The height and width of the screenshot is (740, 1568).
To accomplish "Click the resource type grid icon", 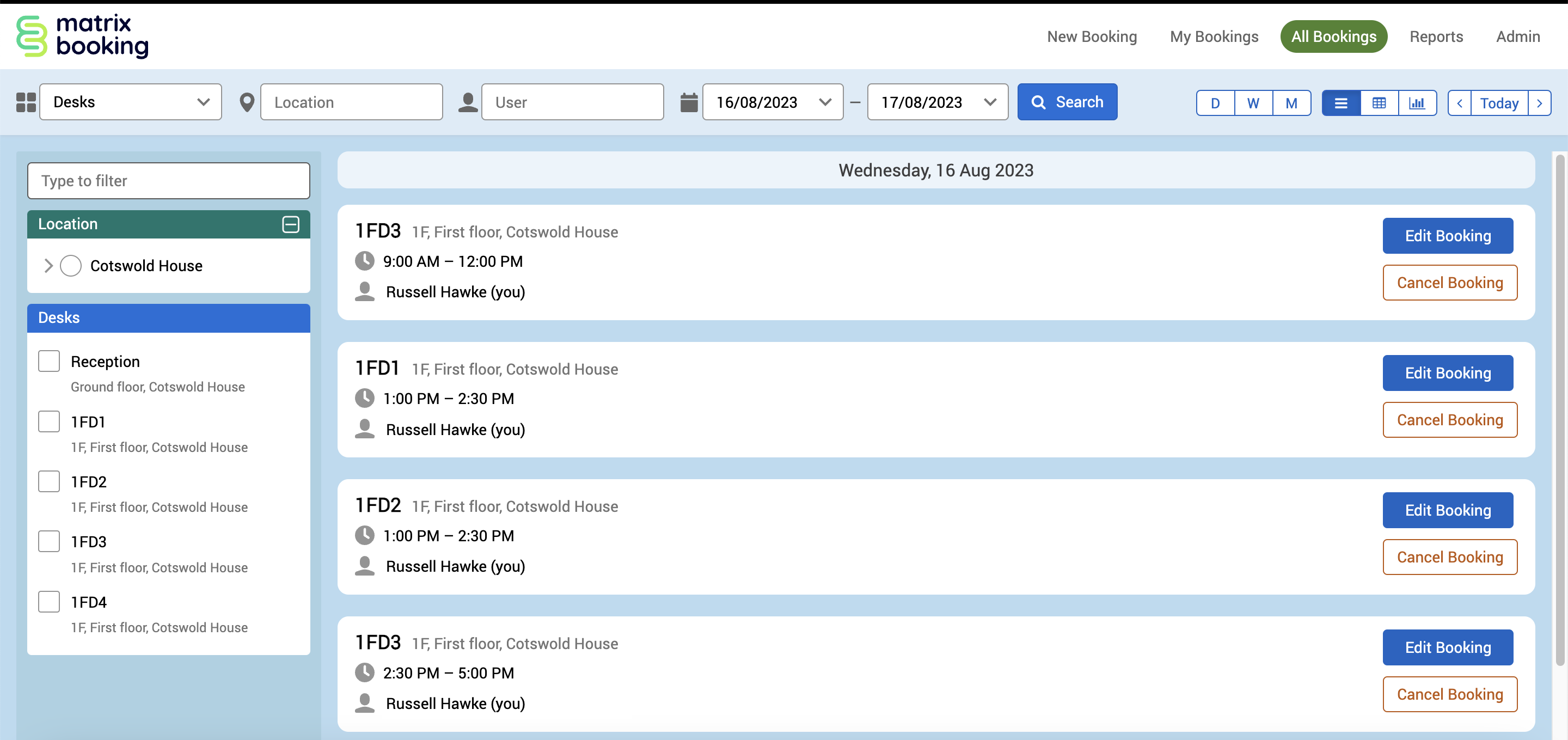I will 26,102.
